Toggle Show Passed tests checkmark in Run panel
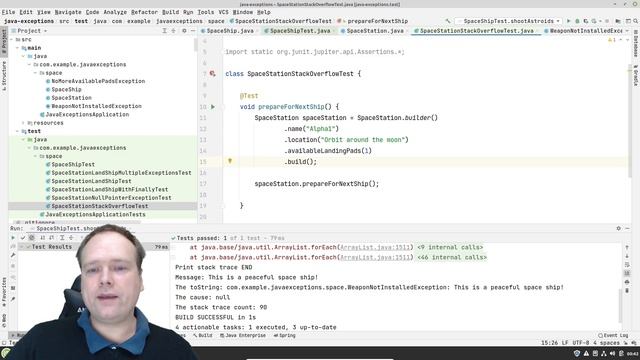Screen dimensions: 640x360 coord(23,238)
